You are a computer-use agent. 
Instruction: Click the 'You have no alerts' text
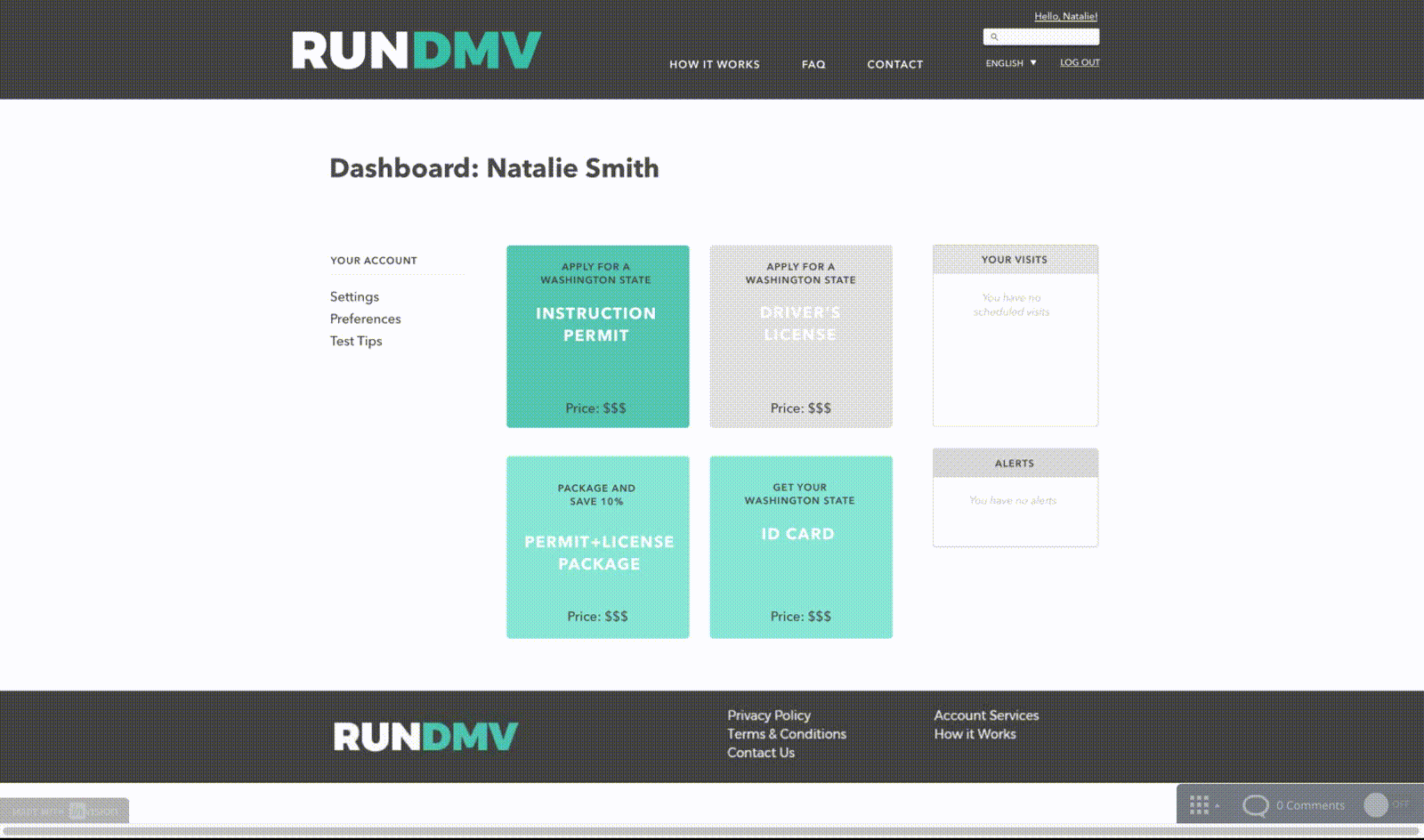point(1013,501)
